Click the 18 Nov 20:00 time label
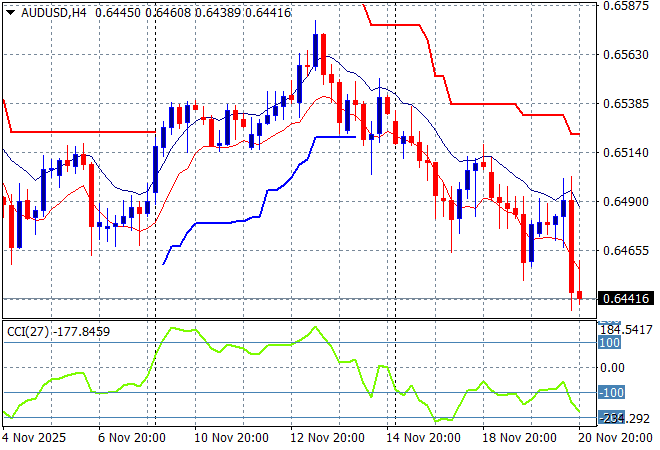660x450 pixels. click(x=521, y=437)
